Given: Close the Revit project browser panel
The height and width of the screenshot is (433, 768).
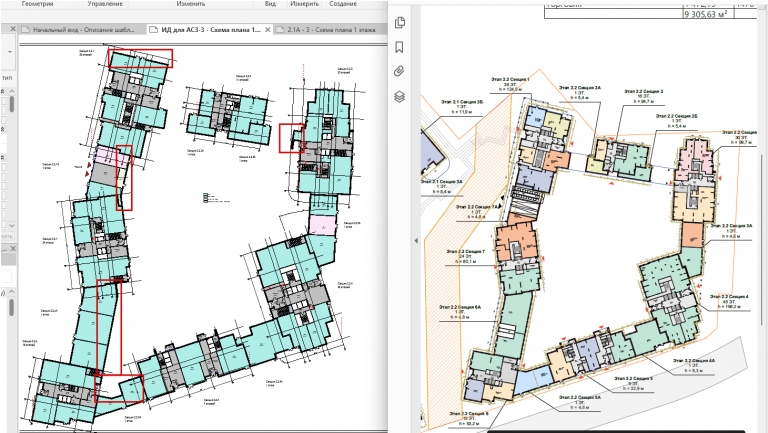Looking at the screenshot, I should pos(13,248).
